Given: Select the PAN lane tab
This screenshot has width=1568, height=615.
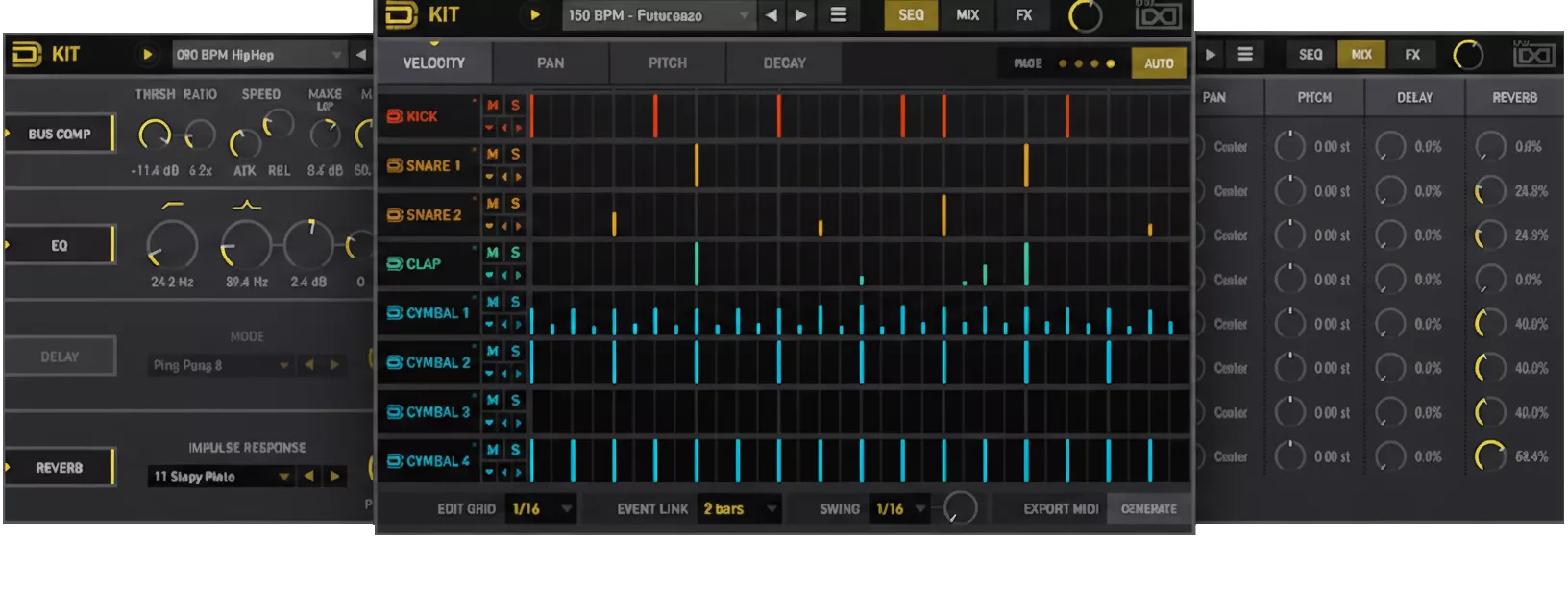Looking at the screenshot, I should click(551, 63).
